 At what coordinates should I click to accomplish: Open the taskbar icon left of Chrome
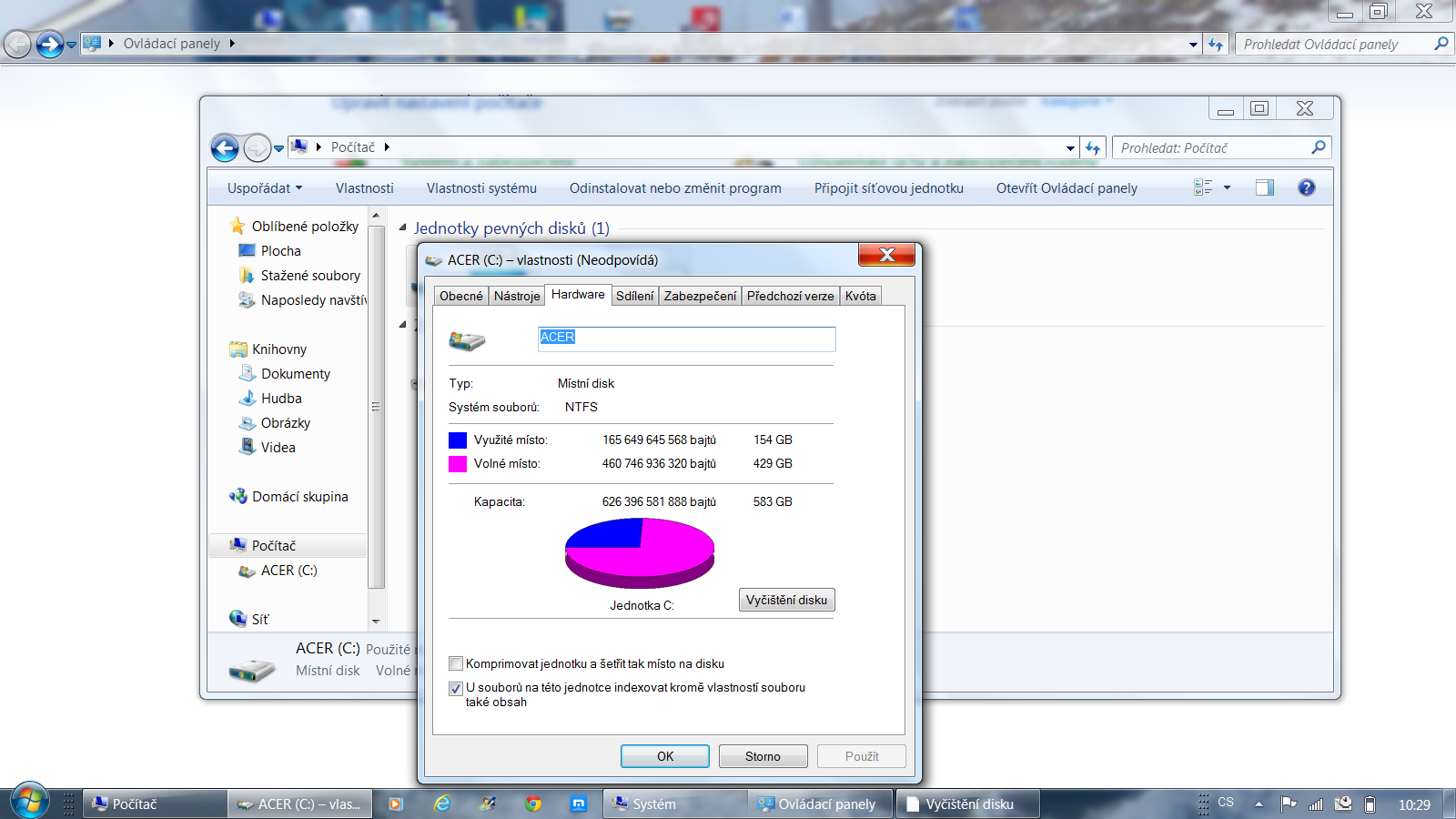click(488, 804)
